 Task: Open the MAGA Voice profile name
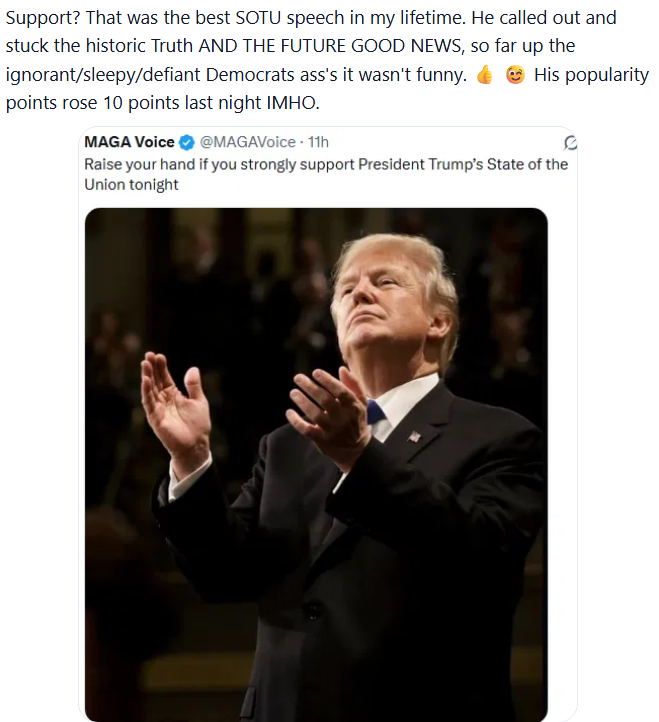[x=129, y=142]
